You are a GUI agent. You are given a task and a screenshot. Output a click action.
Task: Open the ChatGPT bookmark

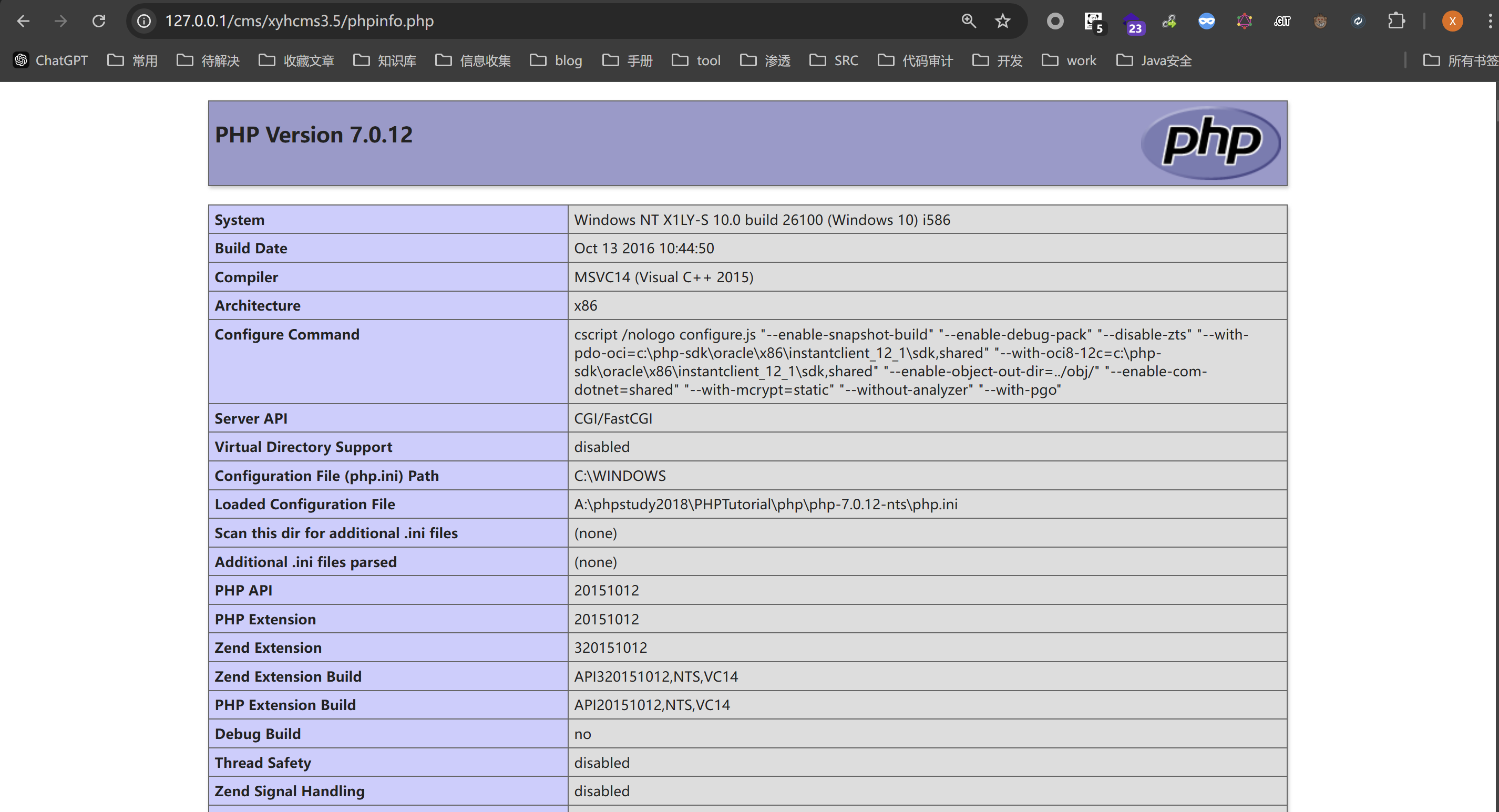(50, 60)
